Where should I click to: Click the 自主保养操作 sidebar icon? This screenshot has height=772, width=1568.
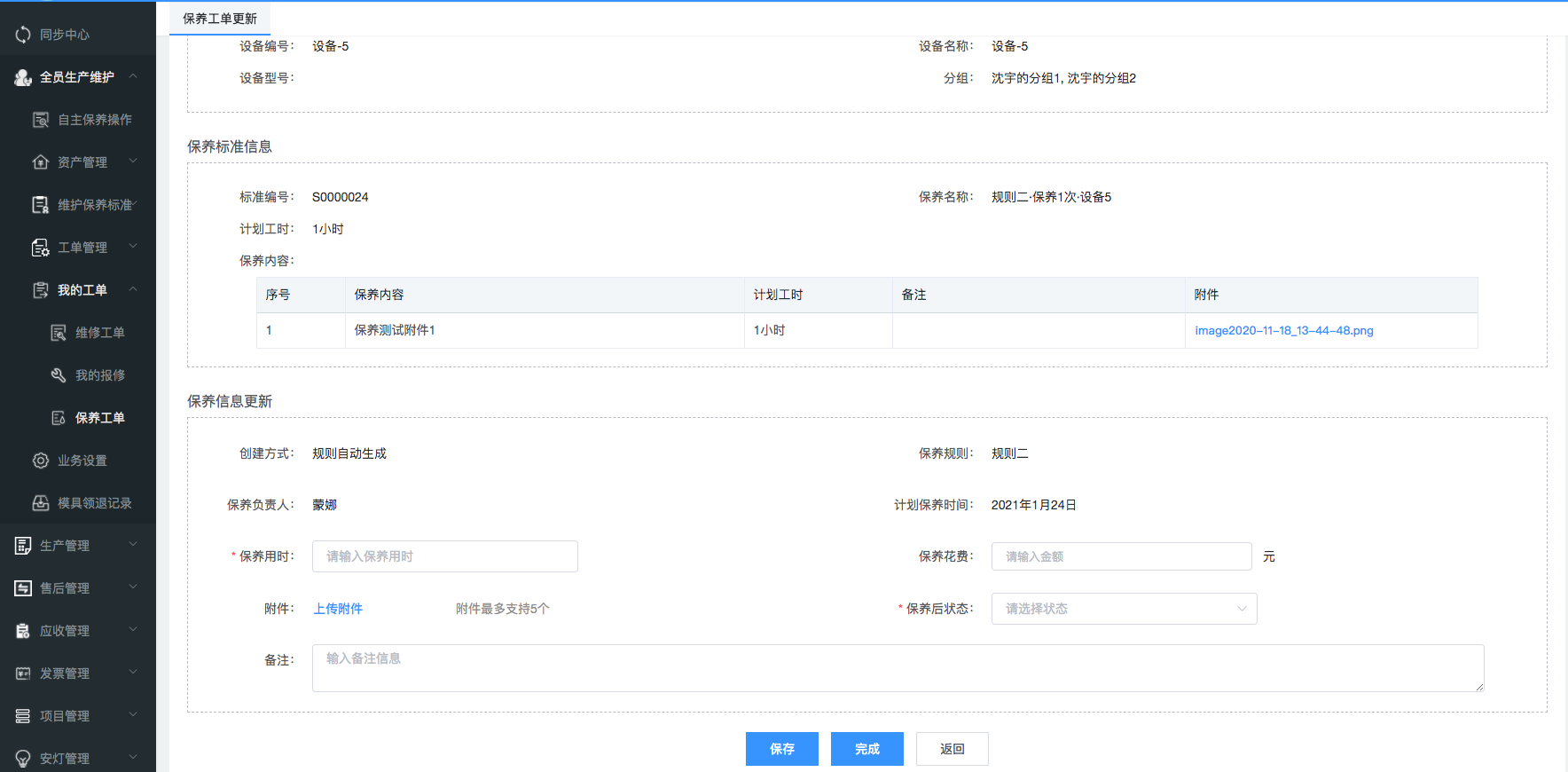pyautogui.click(x=41, y=120)
